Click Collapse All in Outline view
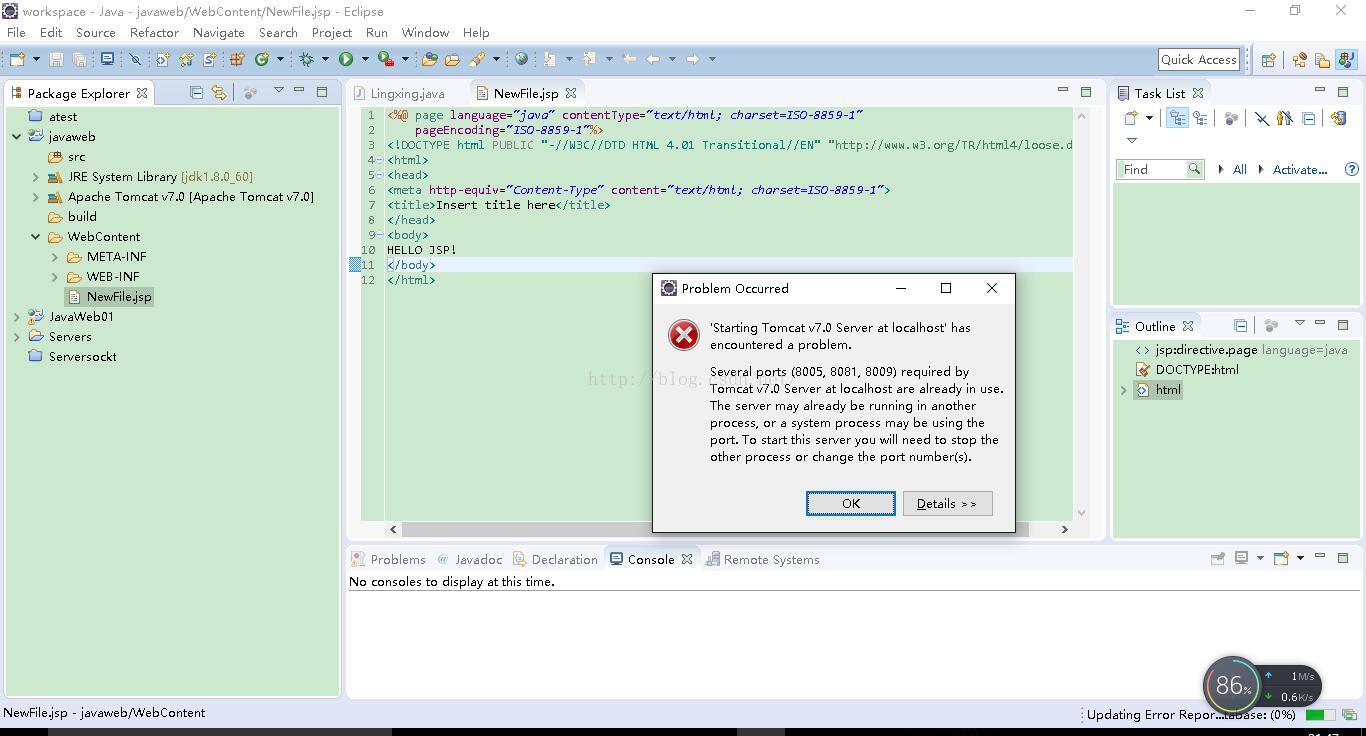This screenshot has width=1366, height=736. [1240, 325]
